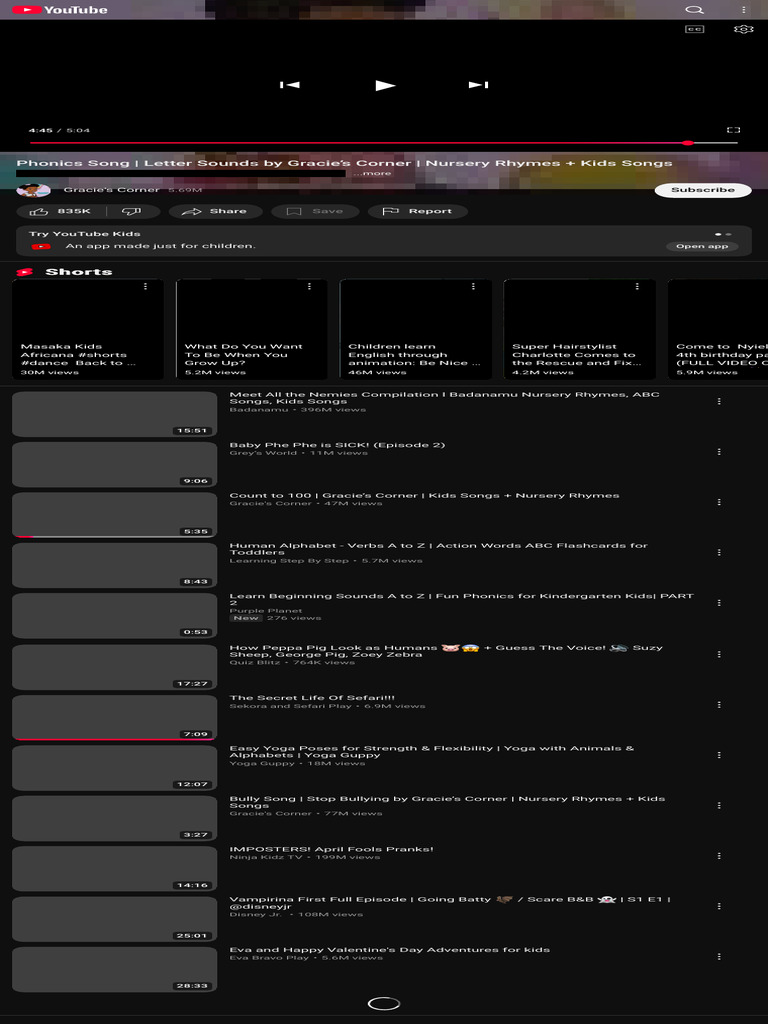Image resolution: width=768 pixels, height=1024 pixels.
Task: Enter fullscreen mode
Action: point(733,130)
